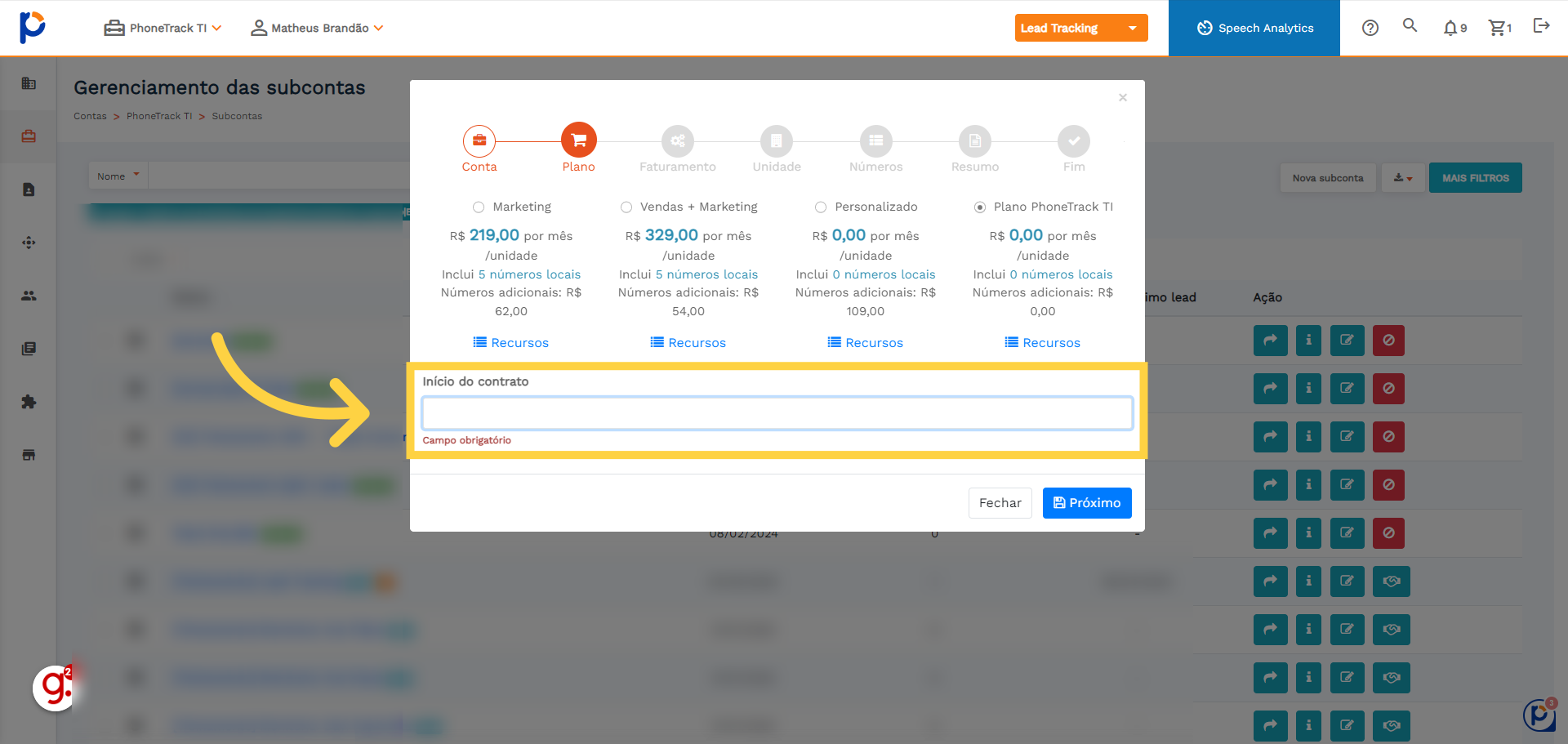Screen dimensions: 1568x744
Task: Click the first row's edit icon
Action: click(1347, 341)
